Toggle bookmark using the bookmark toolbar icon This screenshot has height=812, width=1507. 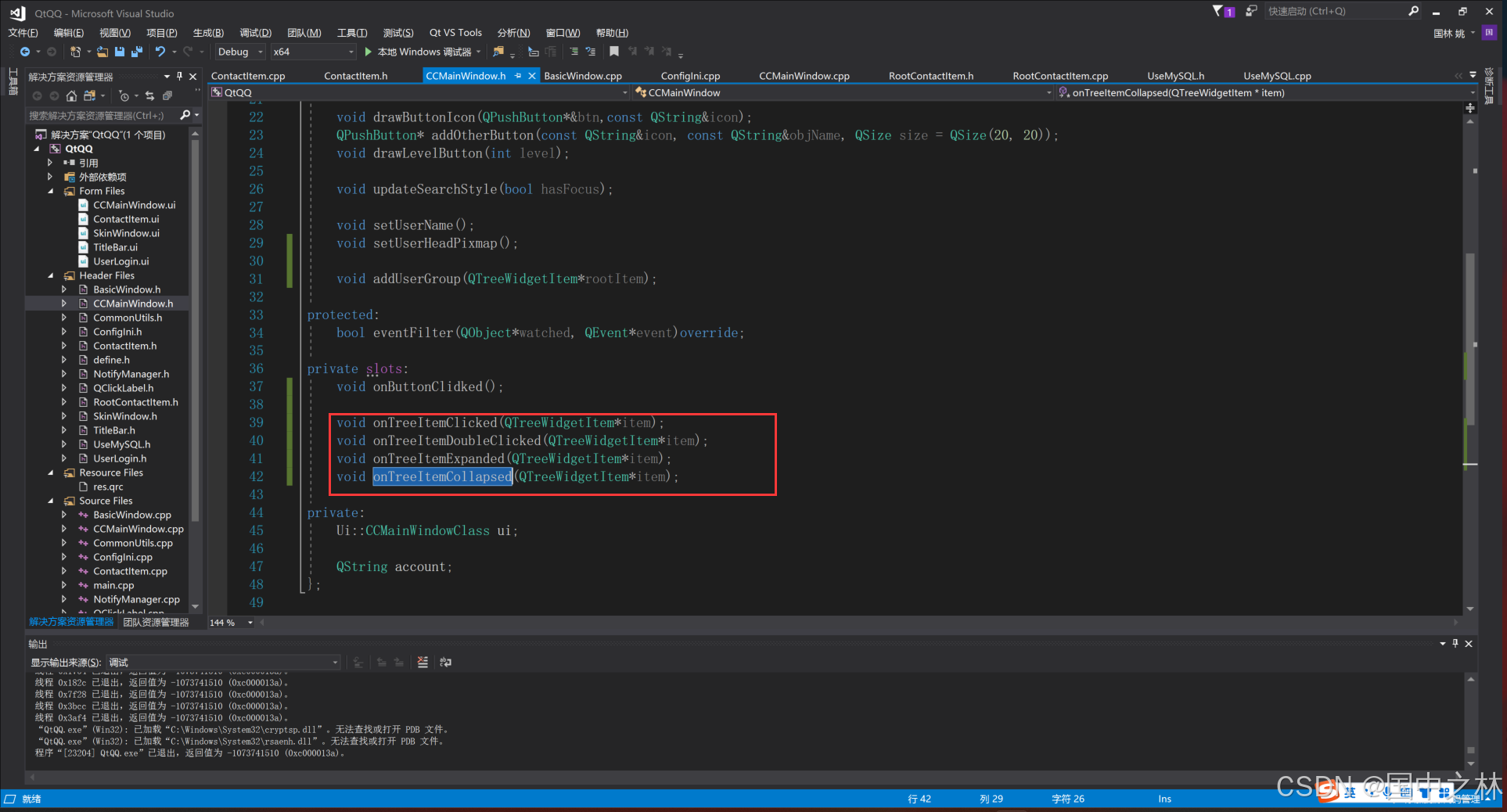click(614, 52)
